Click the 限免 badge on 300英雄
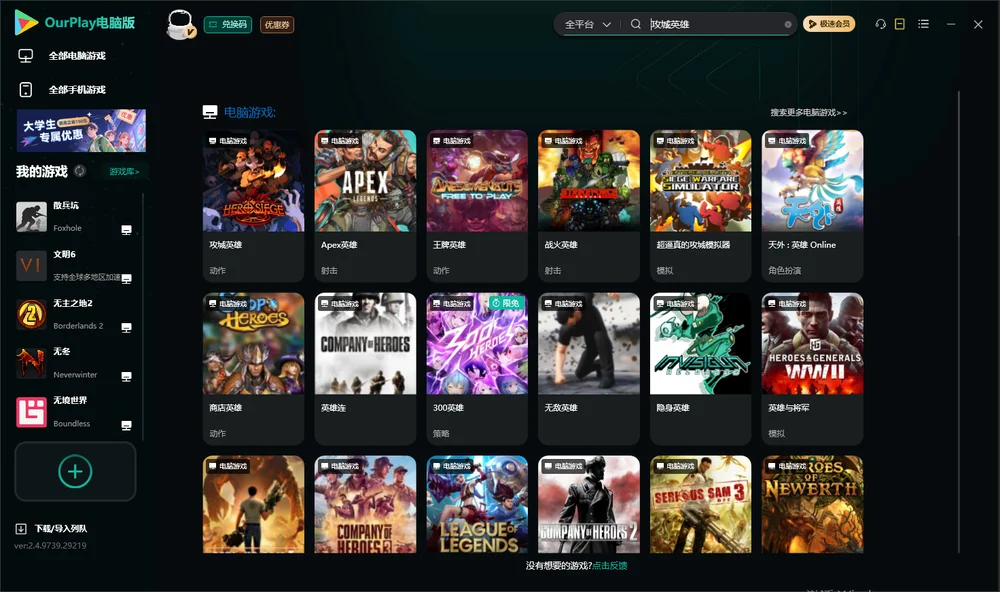 coord(507,303)
